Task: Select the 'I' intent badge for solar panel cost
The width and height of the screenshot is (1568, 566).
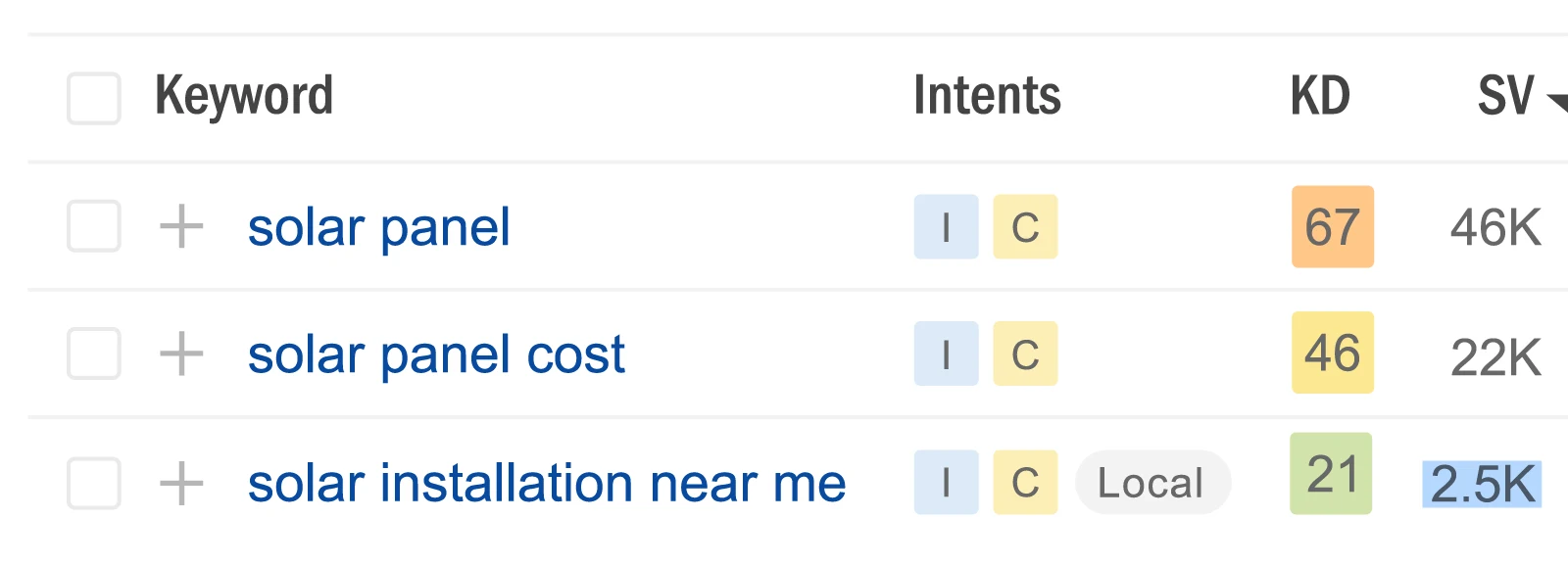Action: click(945, 354)
